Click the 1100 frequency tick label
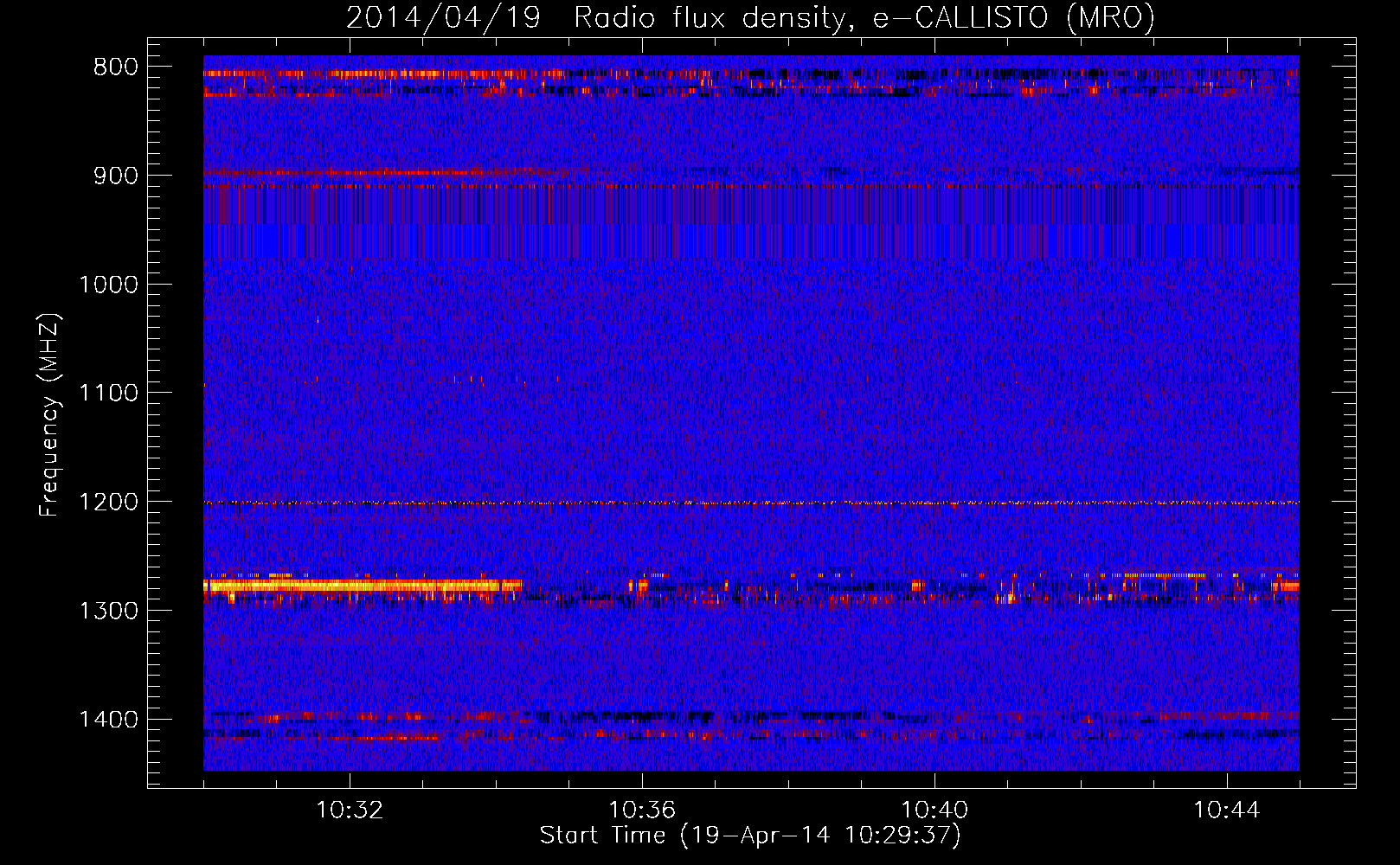1400x865 pixels. pyautogui.click(x=109, y=393)
